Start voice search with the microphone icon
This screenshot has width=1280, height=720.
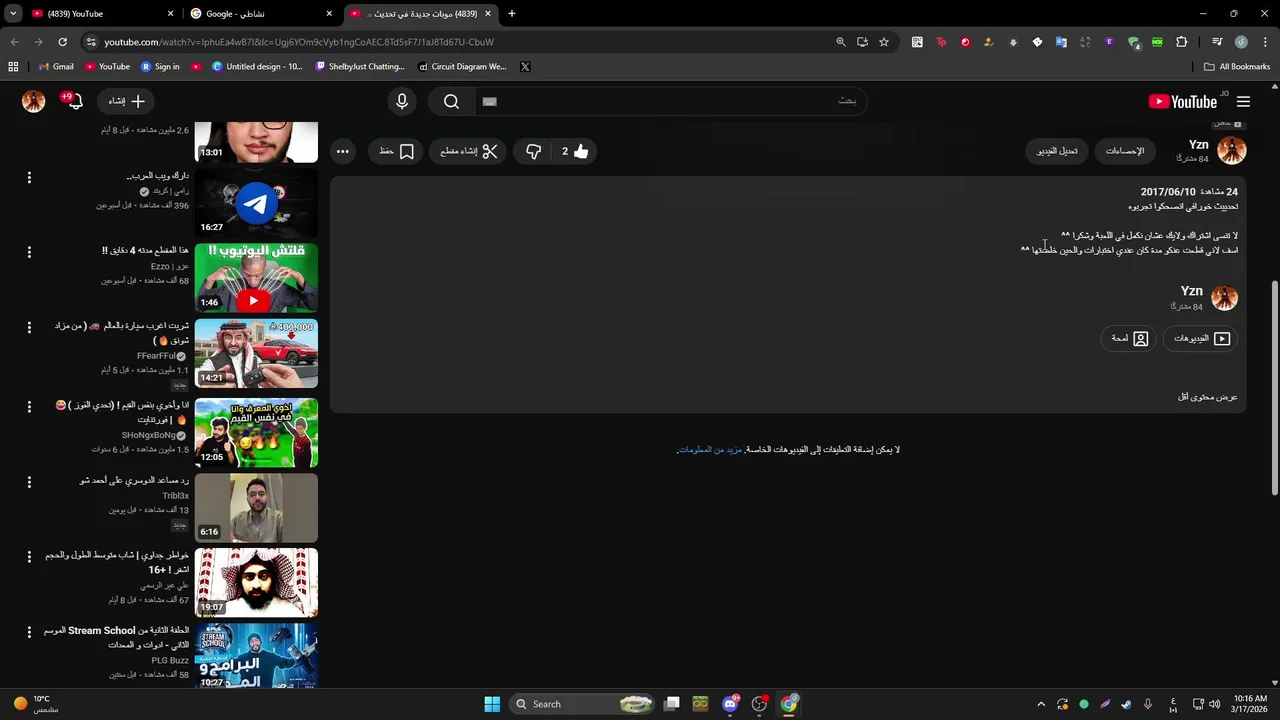[x=402, y=101]
